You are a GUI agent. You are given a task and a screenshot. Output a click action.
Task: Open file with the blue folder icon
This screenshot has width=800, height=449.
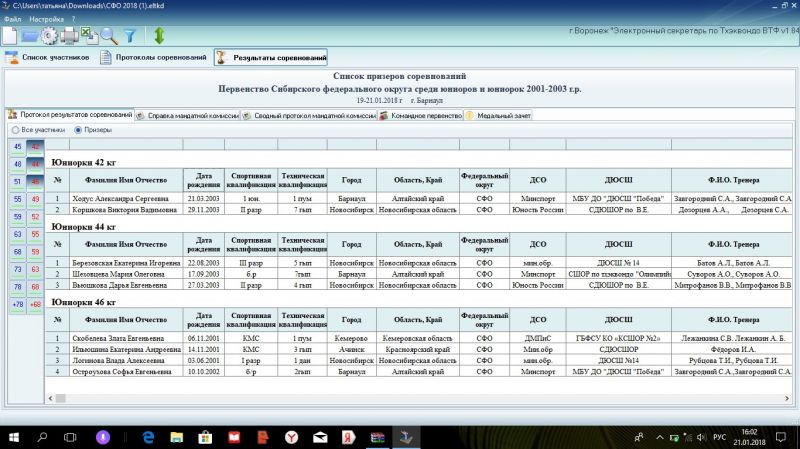28,36
